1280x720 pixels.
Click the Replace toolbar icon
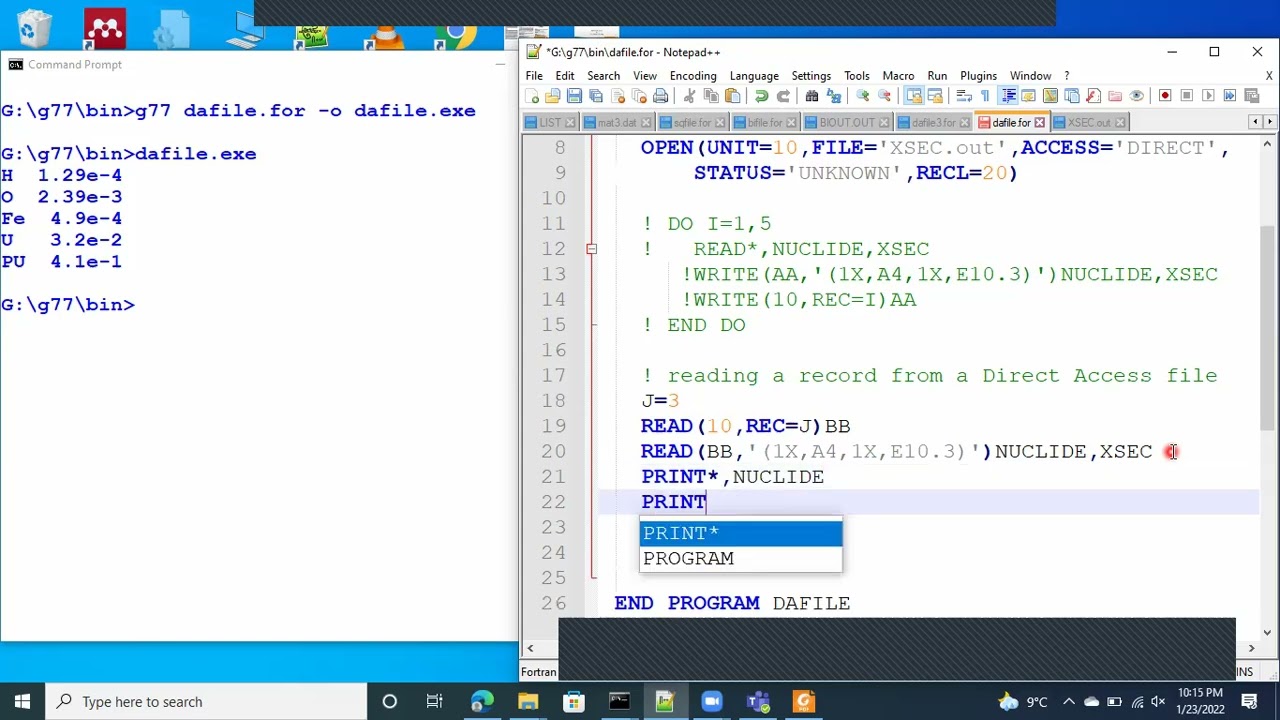coord(833,96)
